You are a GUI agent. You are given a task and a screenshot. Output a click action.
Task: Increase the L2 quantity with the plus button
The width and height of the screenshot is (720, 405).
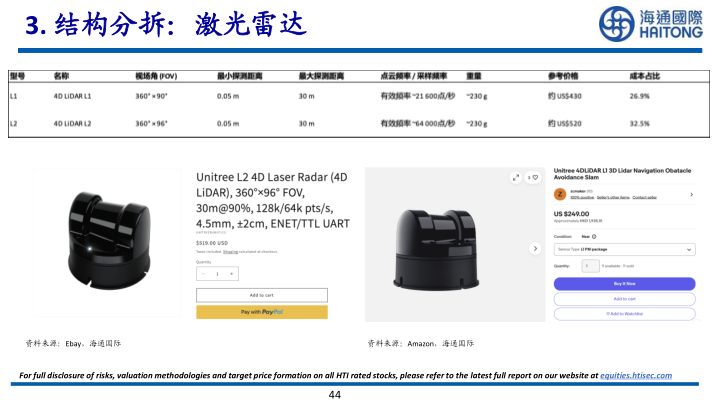click(x=231, y=274)
